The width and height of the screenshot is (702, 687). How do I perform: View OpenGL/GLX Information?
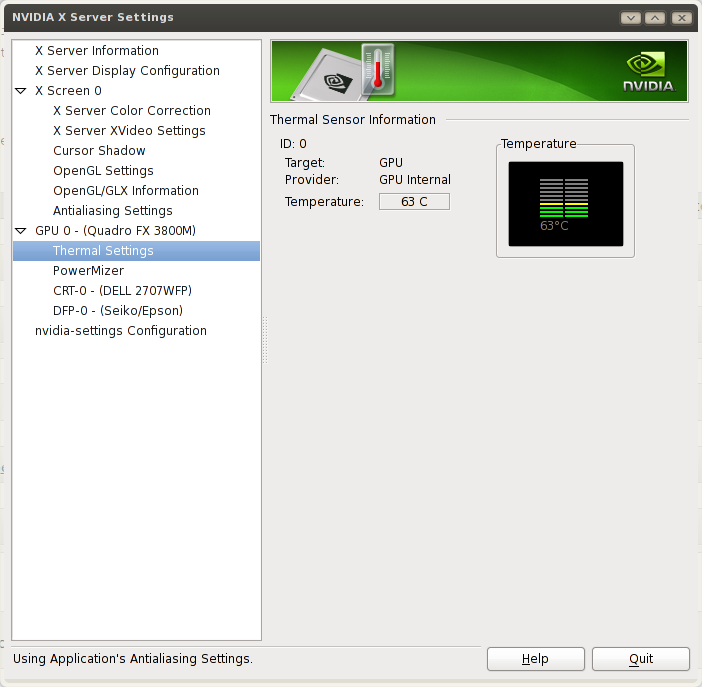pos(126,191)
